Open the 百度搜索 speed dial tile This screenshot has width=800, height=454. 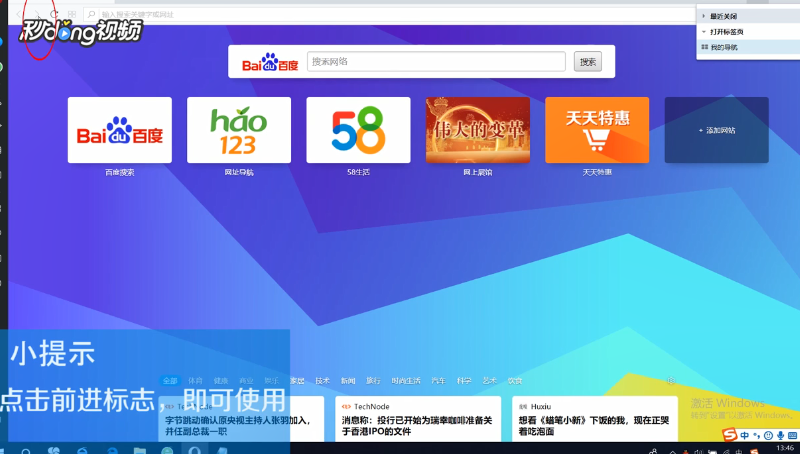click(120, 130)
